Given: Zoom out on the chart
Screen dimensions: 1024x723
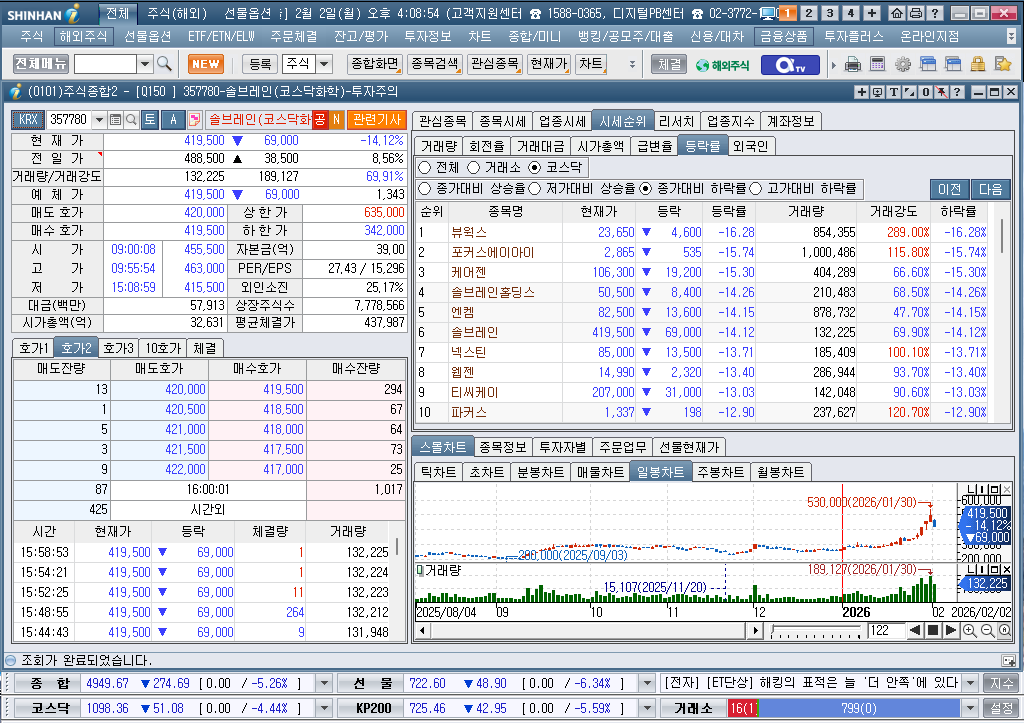Looking at the screenshot, I should [x=987, y=630].
